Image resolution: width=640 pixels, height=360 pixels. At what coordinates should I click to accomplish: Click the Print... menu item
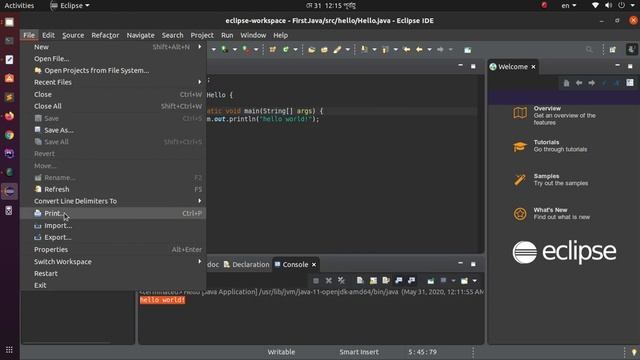click(x=113, y=213)
